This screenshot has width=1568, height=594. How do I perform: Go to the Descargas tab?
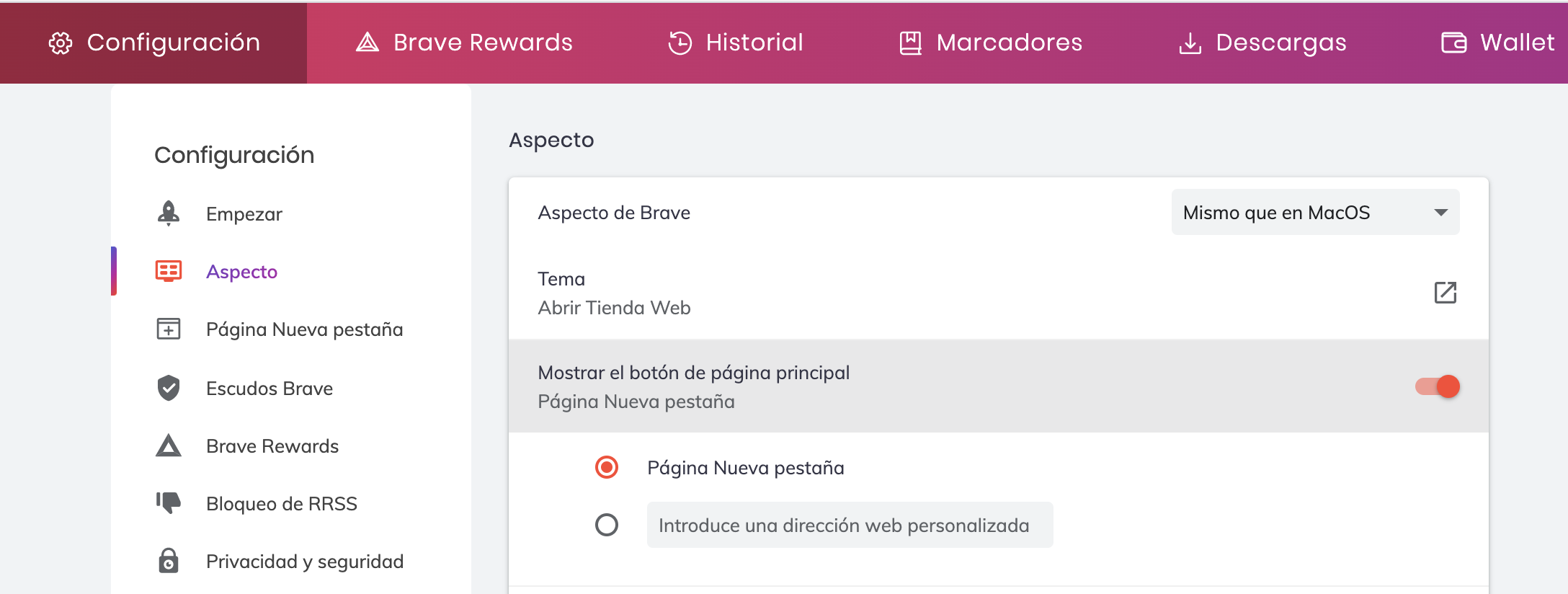coord(1262,43)
